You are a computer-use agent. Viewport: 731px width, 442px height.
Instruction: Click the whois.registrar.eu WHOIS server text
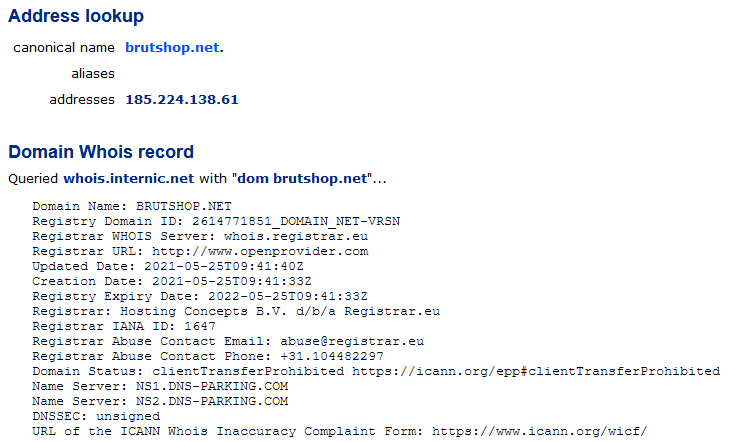(296, 236)
